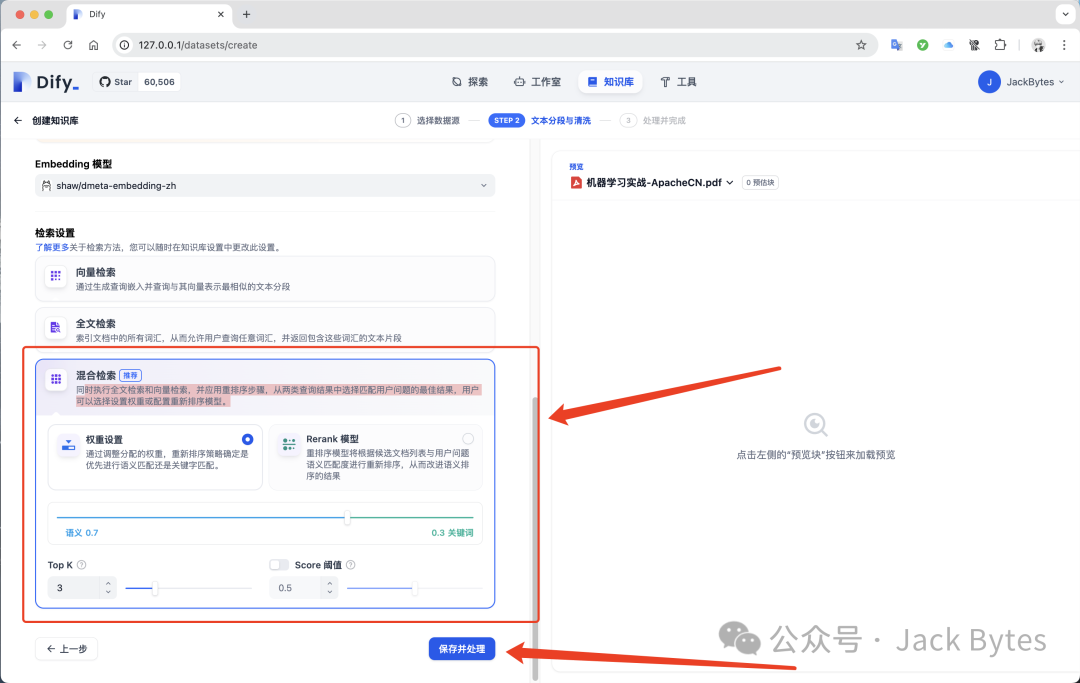The image size is (1080, 683).
Task: Switch to the 工作室 tab
Action: [x=537, y=82]
